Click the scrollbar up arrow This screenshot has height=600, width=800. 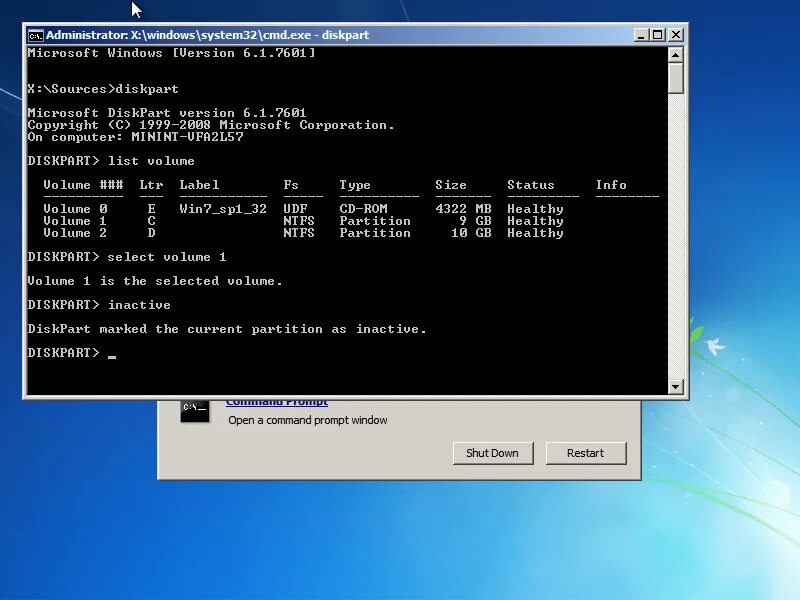676,55
